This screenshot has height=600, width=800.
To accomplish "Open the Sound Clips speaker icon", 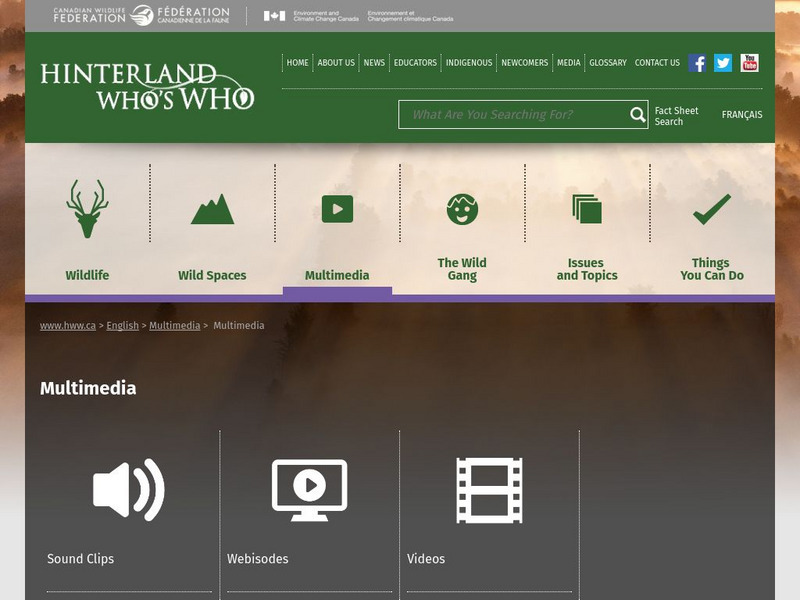I will pos(128,490).
